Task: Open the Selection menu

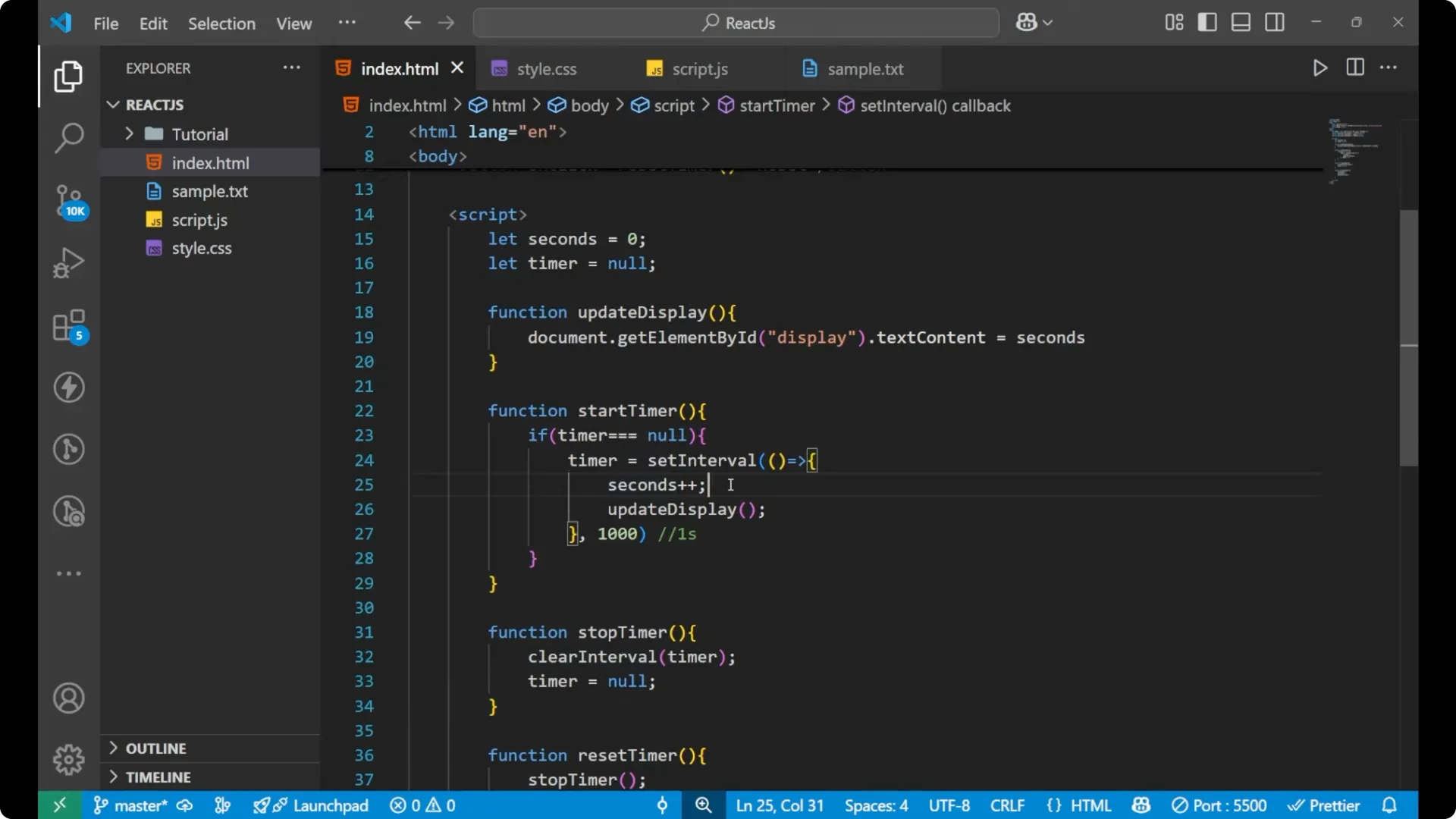Action: tap(221, 24)
